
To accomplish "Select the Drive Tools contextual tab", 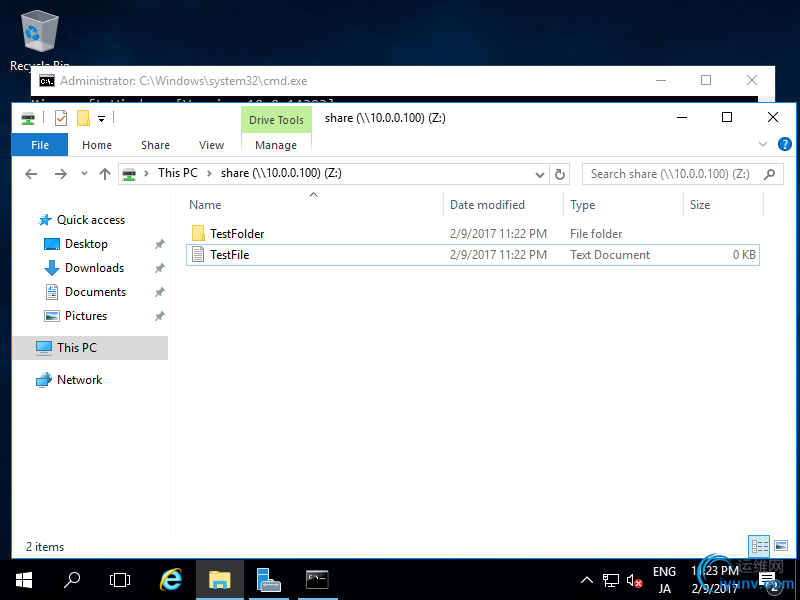I will coord(276,120).
